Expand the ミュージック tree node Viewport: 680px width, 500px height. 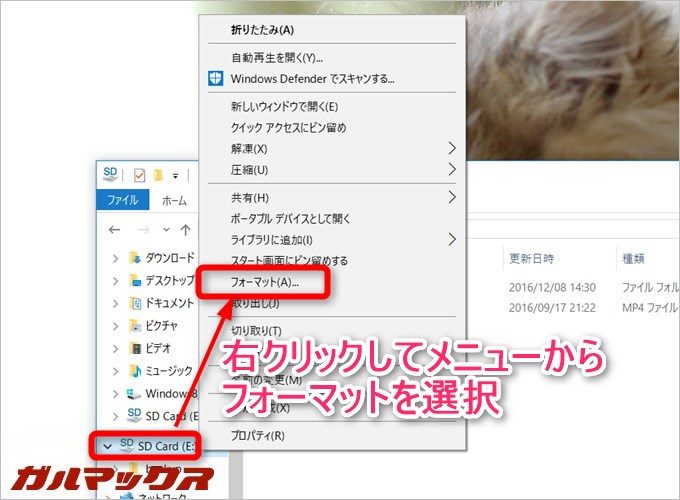pyautogui.click(x=115, y=372)
